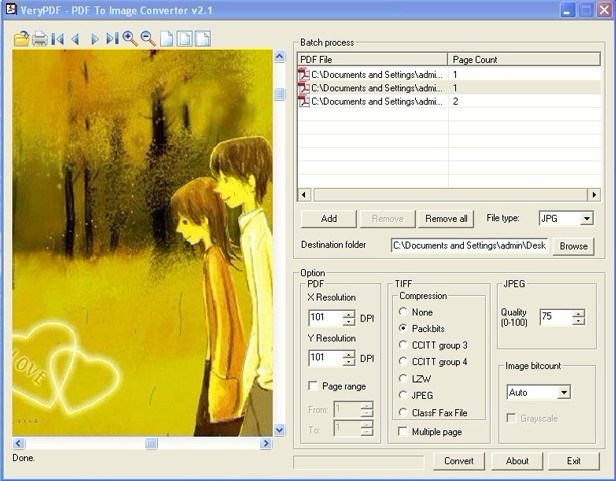Increase Y Resolution with up spinner

click(348, 355)
